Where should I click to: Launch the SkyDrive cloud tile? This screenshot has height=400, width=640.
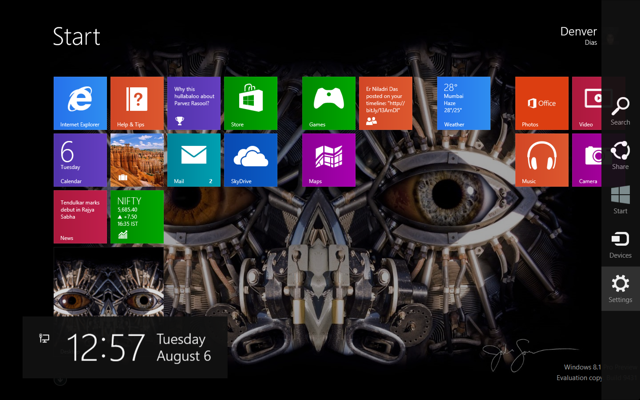pos(250,160)
